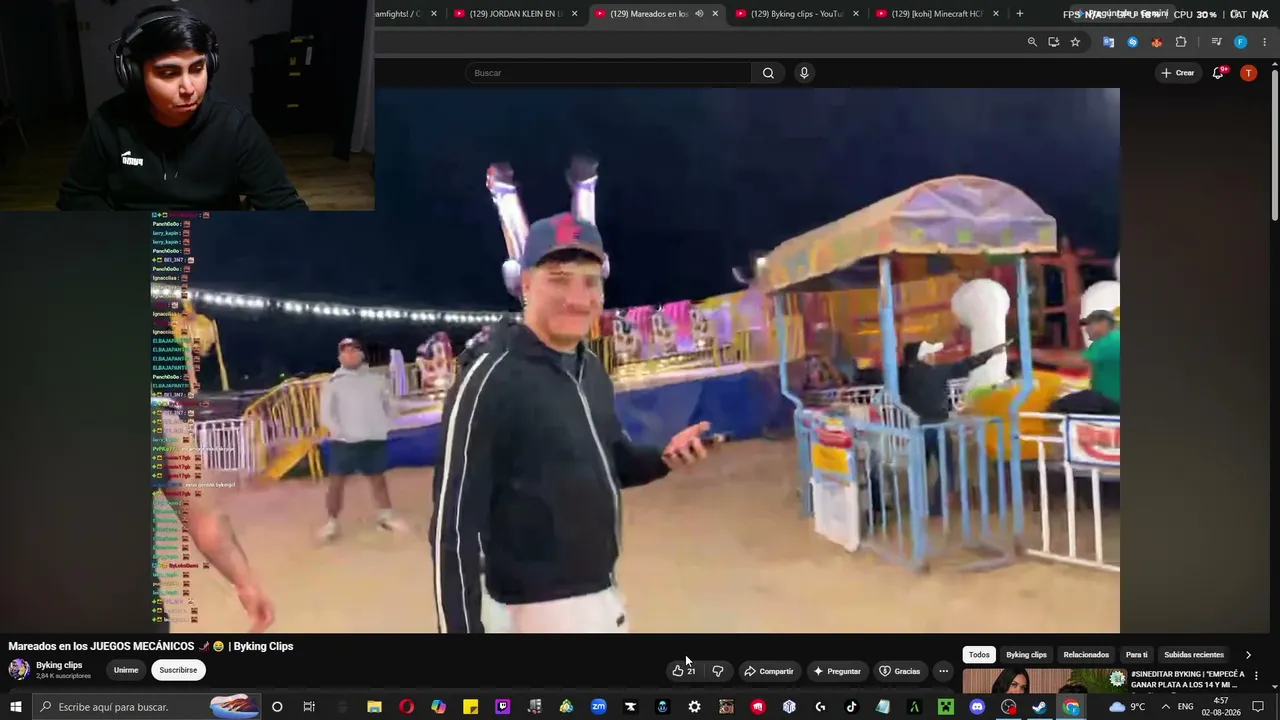Open the YouTube account avatar menu
Screen dimensions: 1280x720
[1248, 73]
